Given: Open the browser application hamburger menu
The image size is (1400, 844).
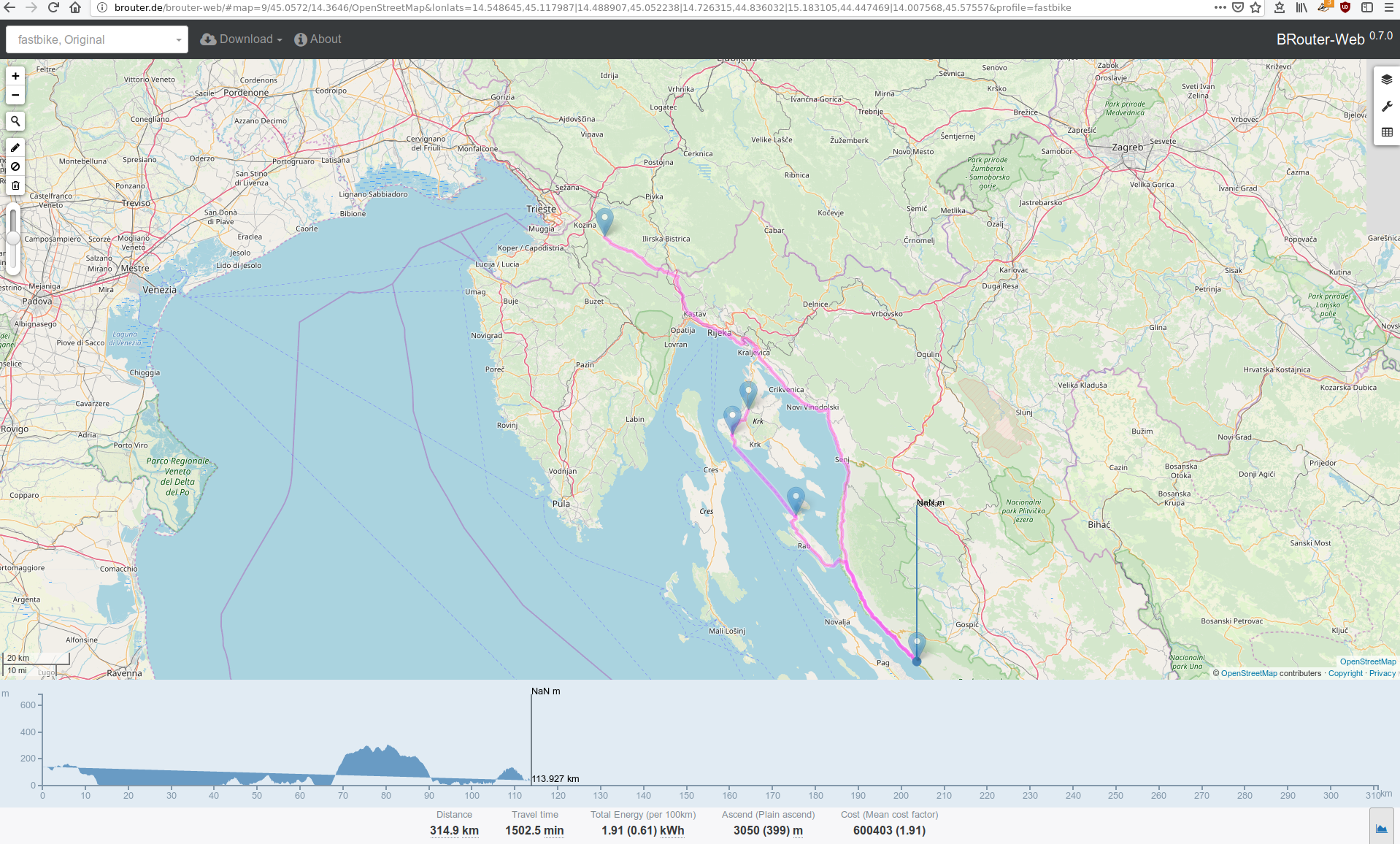Looking at the screenshot, I should tap(1391, 8).
